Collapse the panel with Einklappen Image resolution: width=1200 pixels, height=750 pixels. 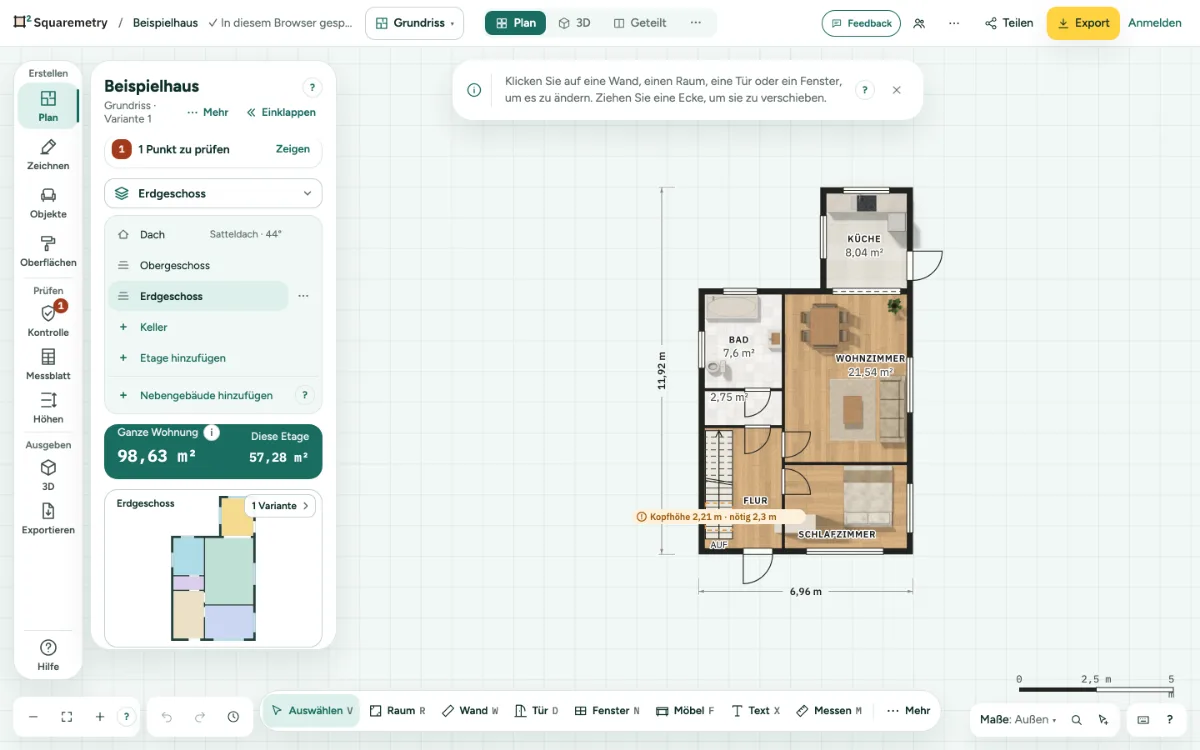(x=281, y=112)
